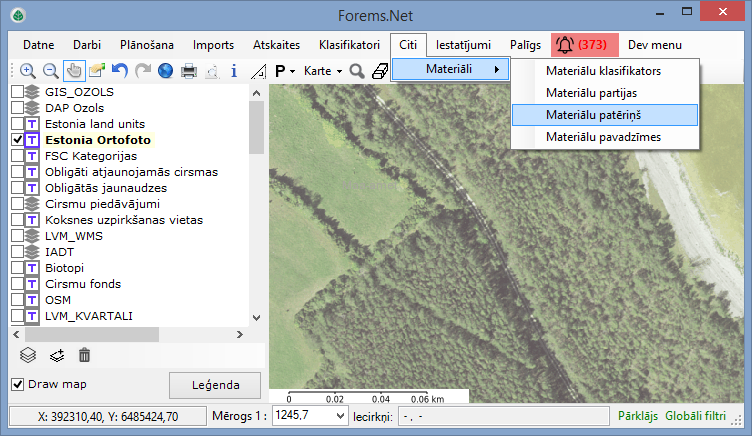Open the Plānošana menu
The height and width of the screenshot is (436, 752).
pos(147,45)
